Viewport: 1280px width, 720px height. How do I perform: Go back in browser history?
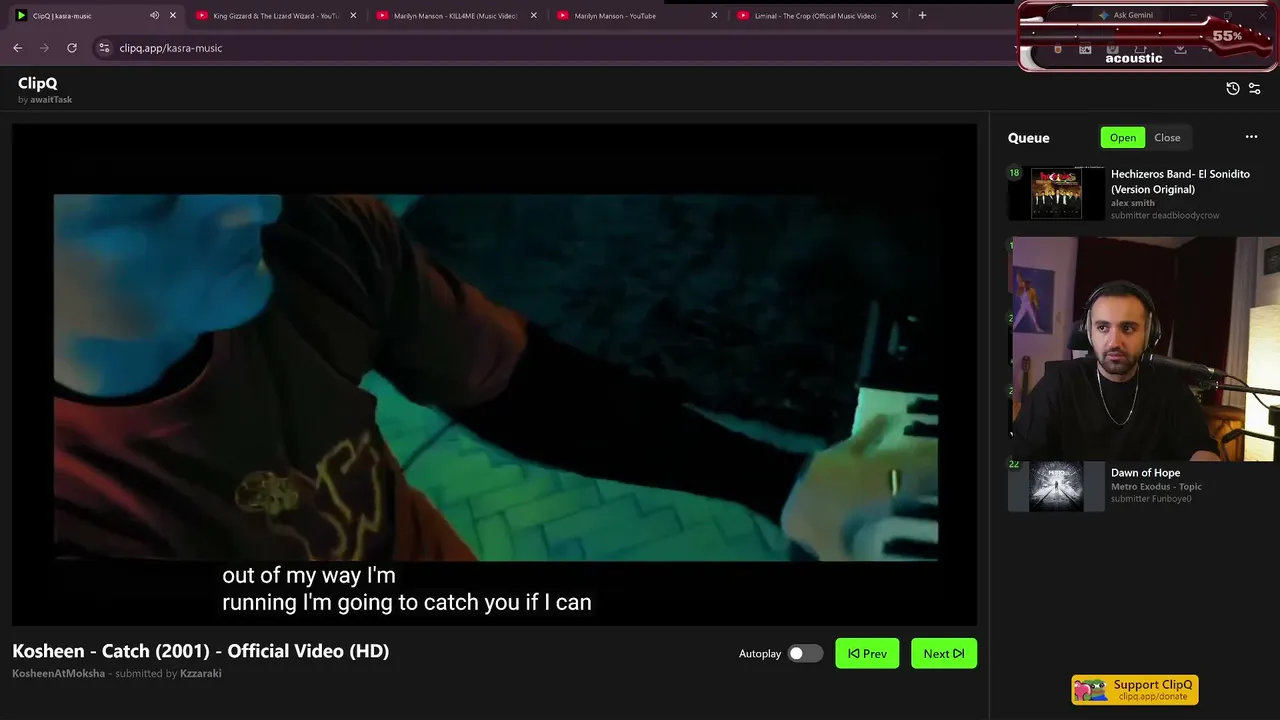[x=18, y=48]
